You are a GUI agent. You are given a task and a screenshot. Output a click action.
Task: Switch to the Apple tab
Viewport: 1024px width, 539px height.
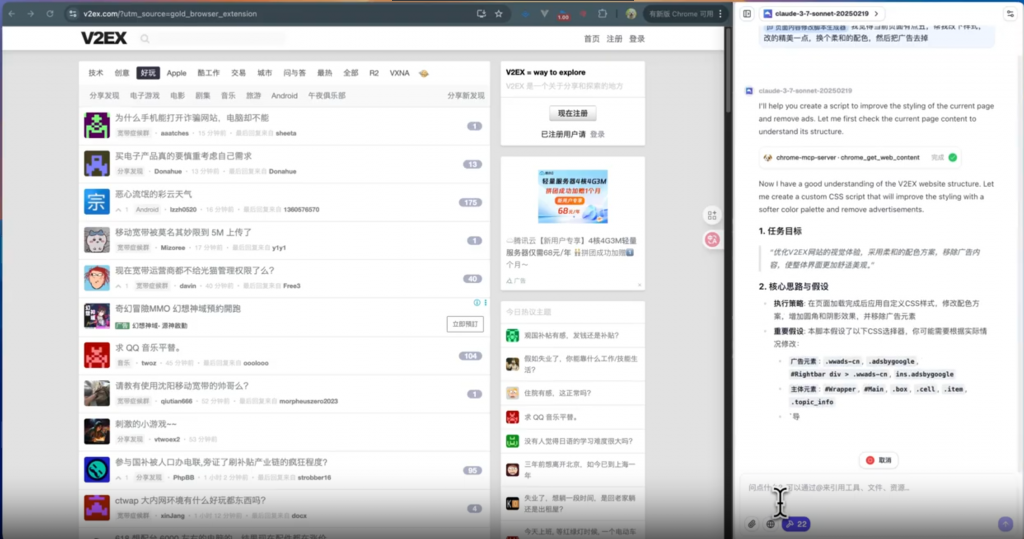coord(176,73)
